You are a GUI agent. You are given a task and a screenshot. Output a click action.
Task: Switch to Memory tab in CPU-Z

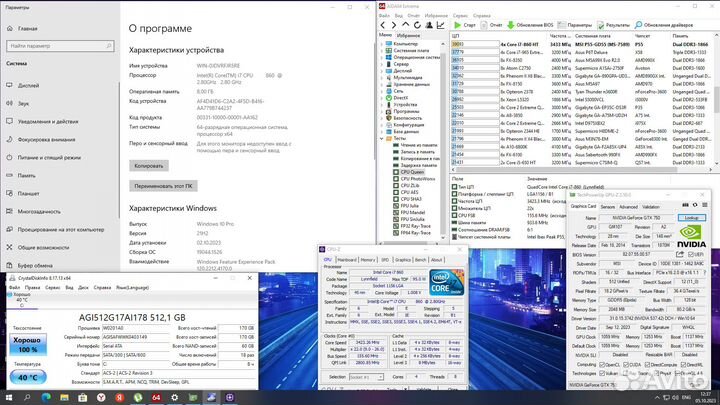[x=368, y=260]
